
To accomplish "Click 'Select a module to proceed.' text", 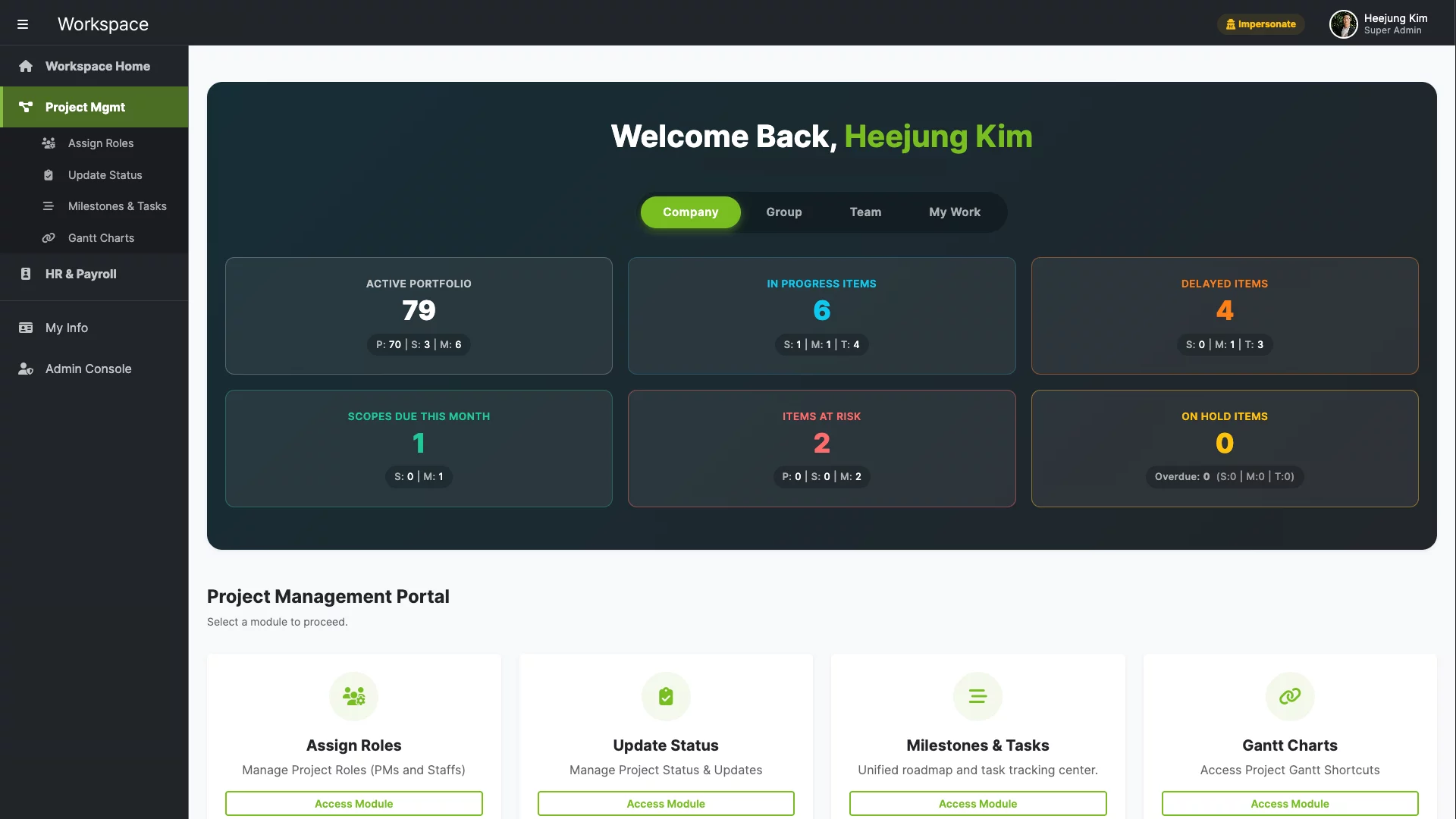I will (278, 622).
